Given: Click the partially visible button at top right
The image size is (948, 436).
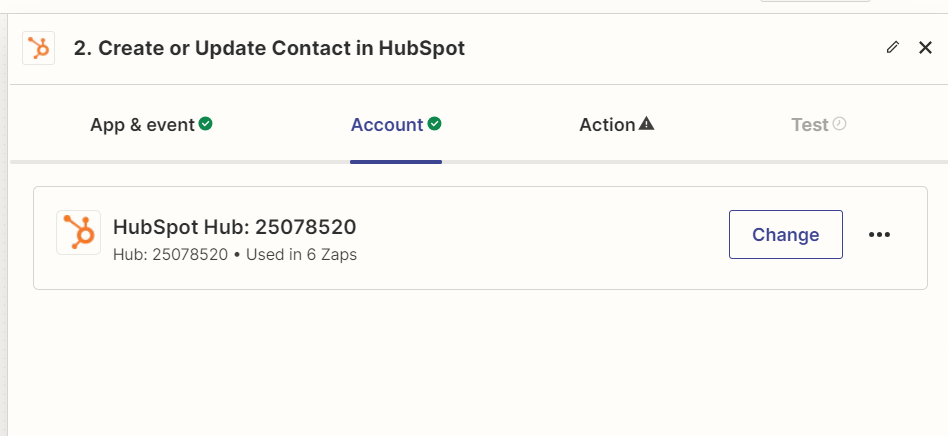Looking at the screenshot, I should (814, 1).
